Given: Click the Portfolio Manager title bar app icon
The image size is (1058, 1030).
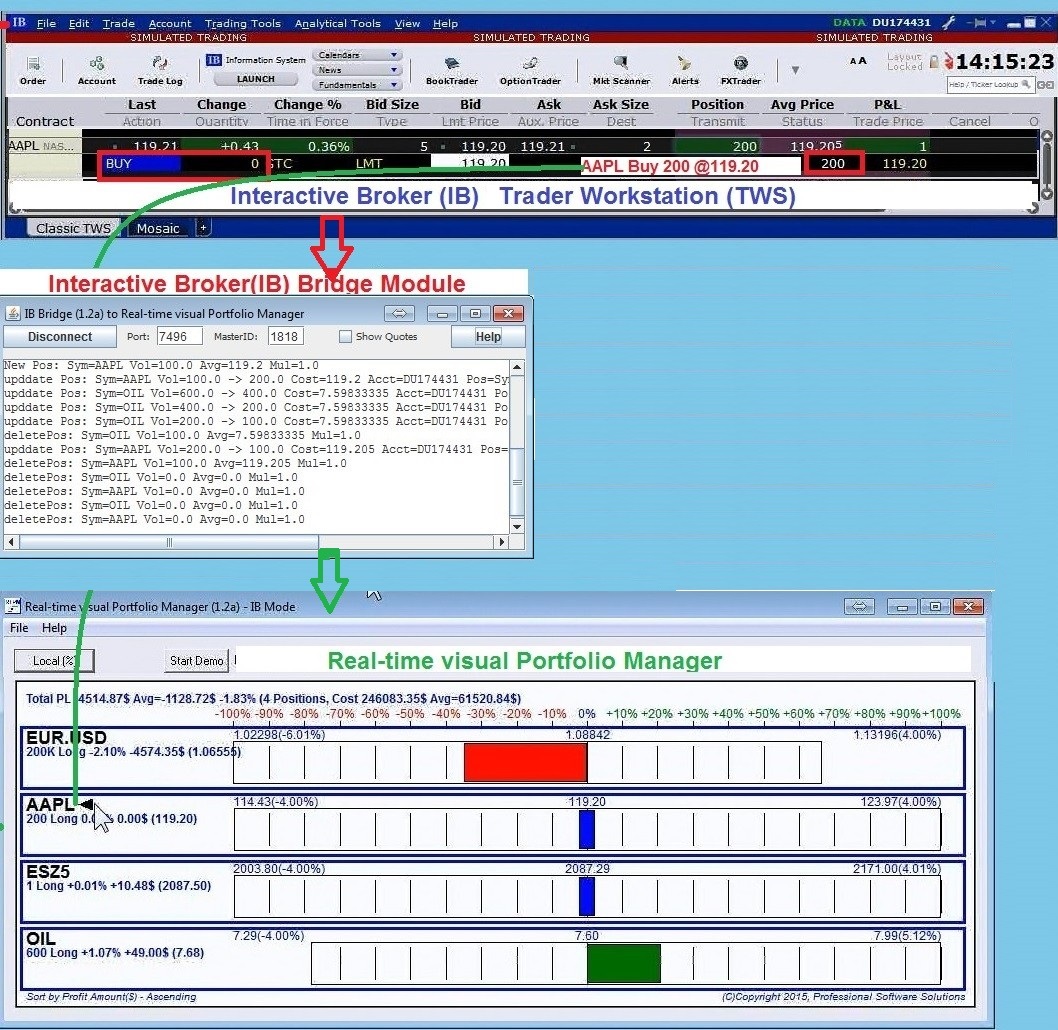Looking at the screenshot, I should click(x=13, y=606).
